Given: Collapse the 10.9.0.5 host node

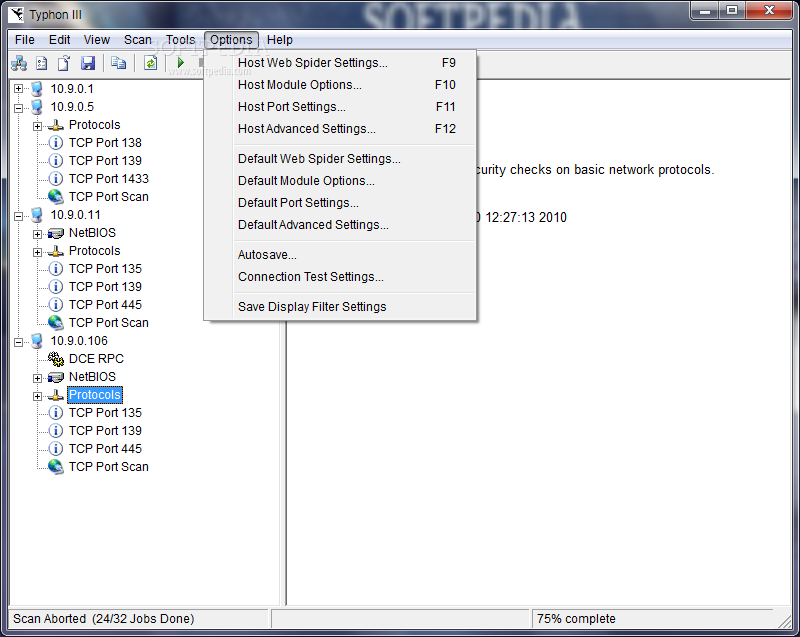Looking at the screenshot, I should pyautogui.click(x=18, y=108).
